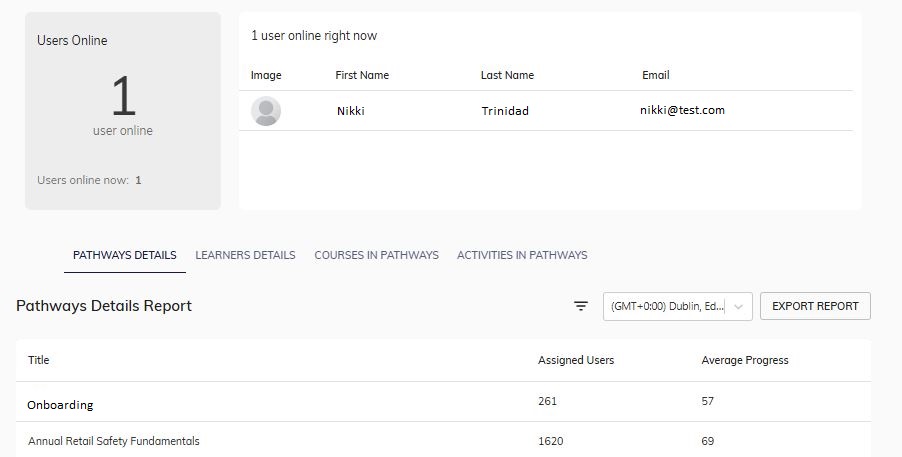Click Nikki's avatar image
This screenshot has width=902, height=457.
point(266,111)
